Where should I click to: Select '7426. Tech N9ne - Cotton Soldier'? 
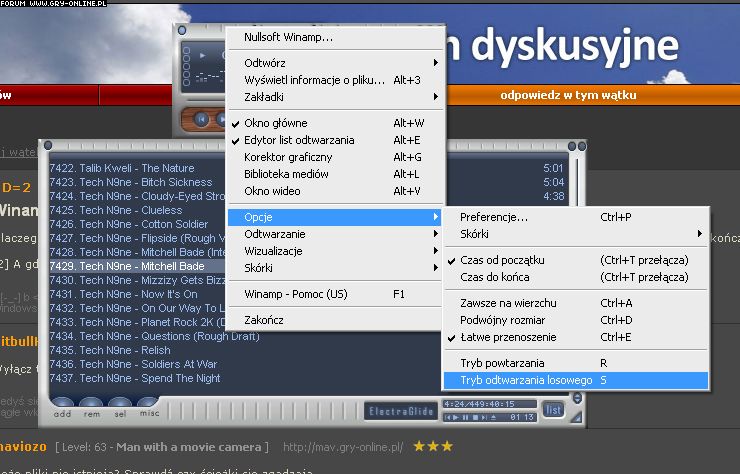point(128,224)
